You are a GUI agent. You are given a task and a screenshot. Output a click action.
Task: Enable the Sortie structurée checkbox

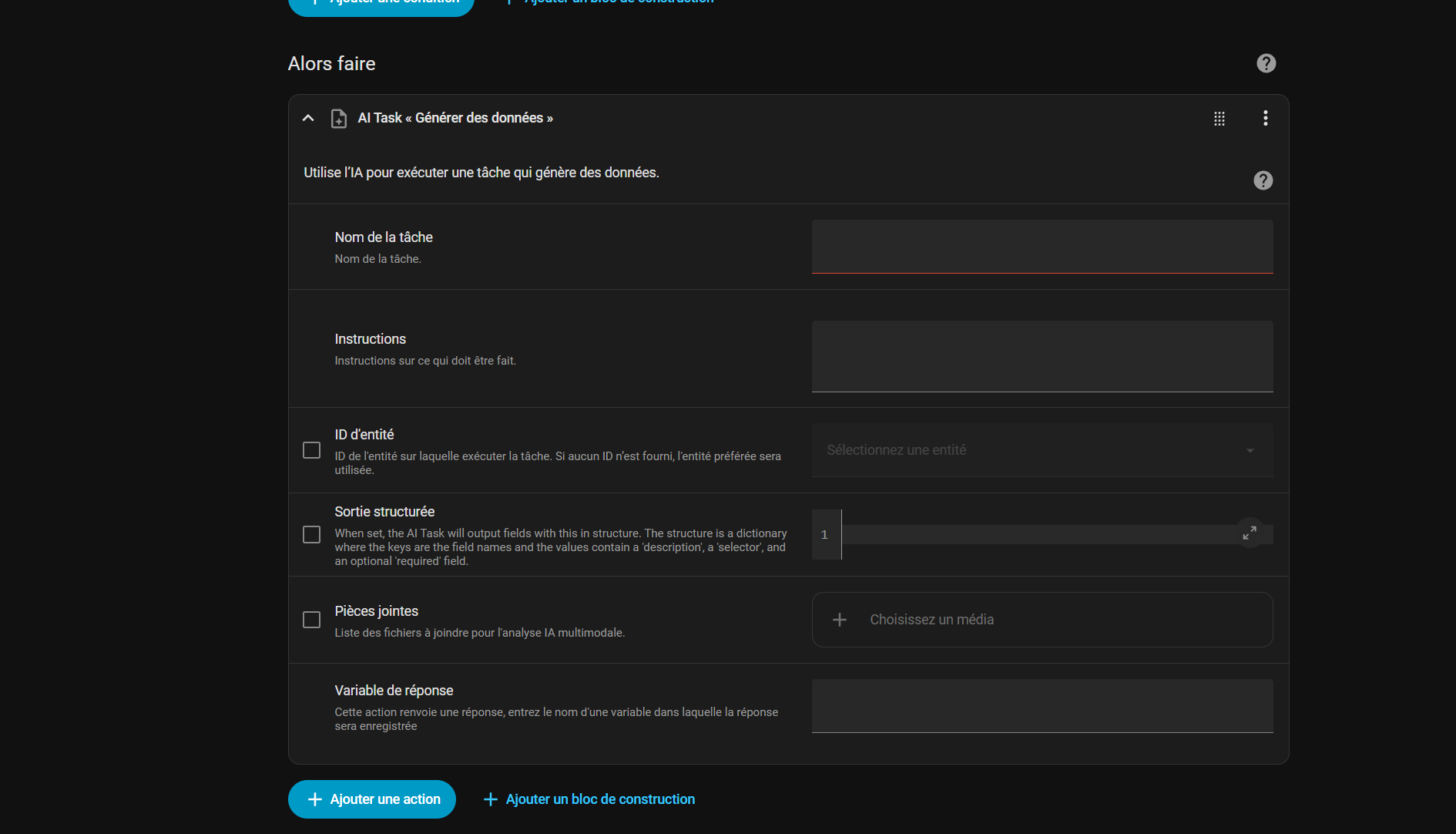click(x=311, y=535)
